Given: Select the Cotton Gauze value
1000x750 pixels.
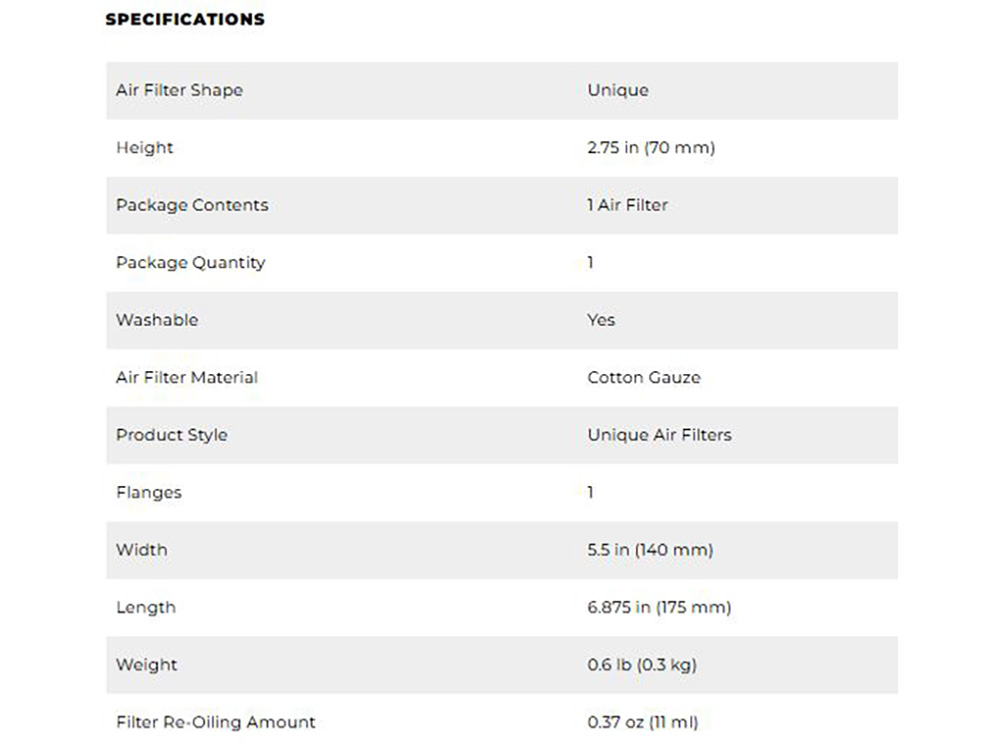Looking at the screenshot, I should (x=644, y=378).
